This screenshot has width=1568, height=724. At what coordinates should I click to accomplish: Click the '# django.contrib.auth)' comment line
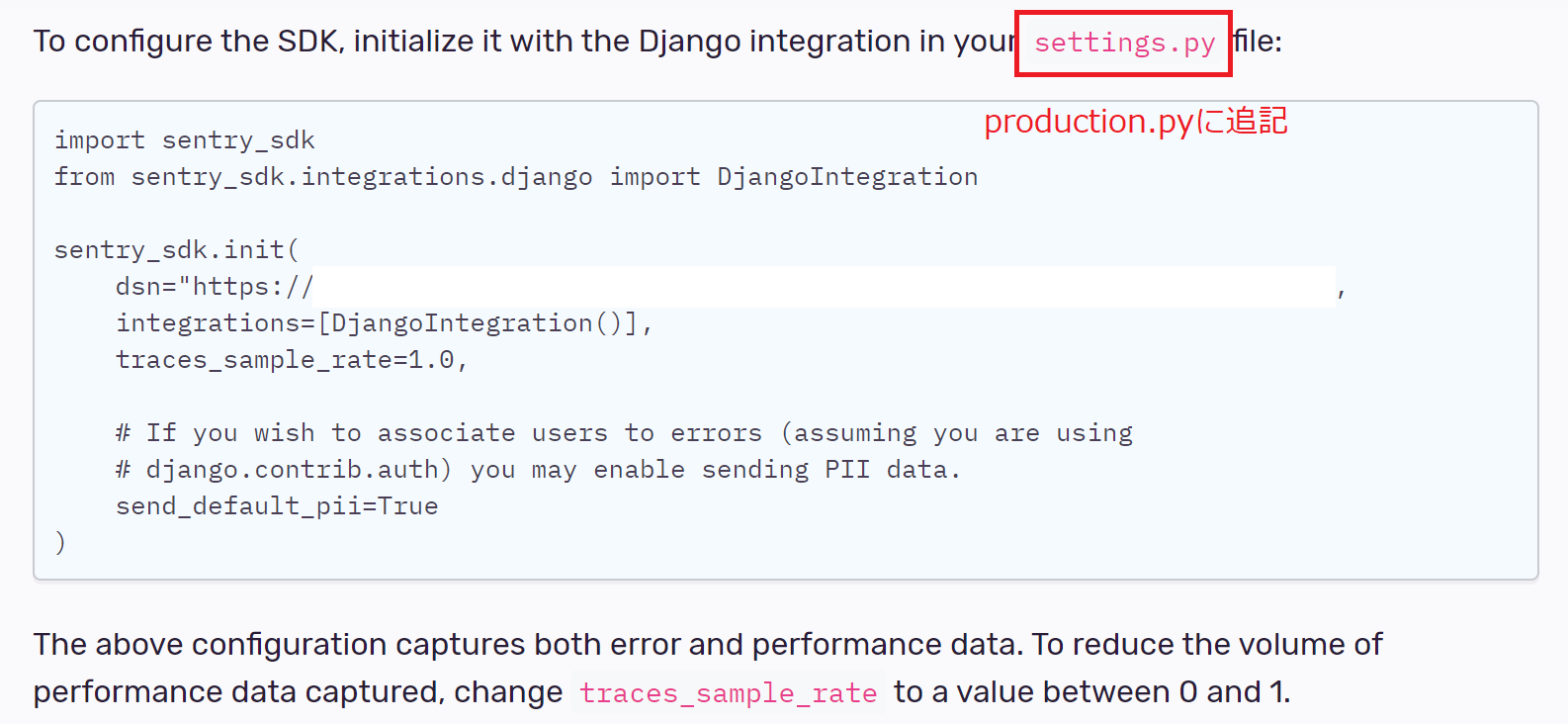tap(283, 470)
